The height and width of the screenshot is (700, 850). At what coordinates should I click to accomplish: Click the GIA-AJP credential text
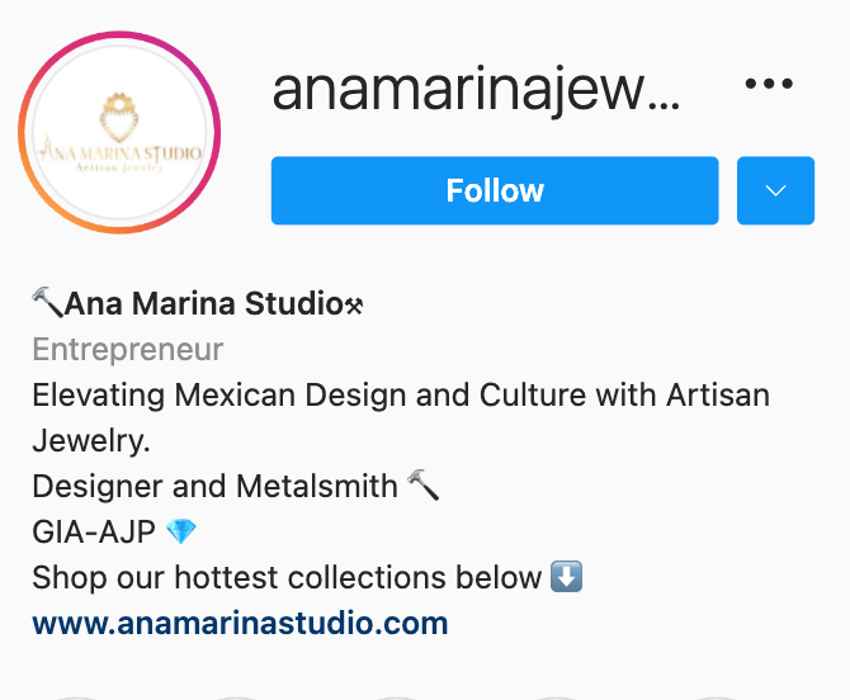click(94, 531)
